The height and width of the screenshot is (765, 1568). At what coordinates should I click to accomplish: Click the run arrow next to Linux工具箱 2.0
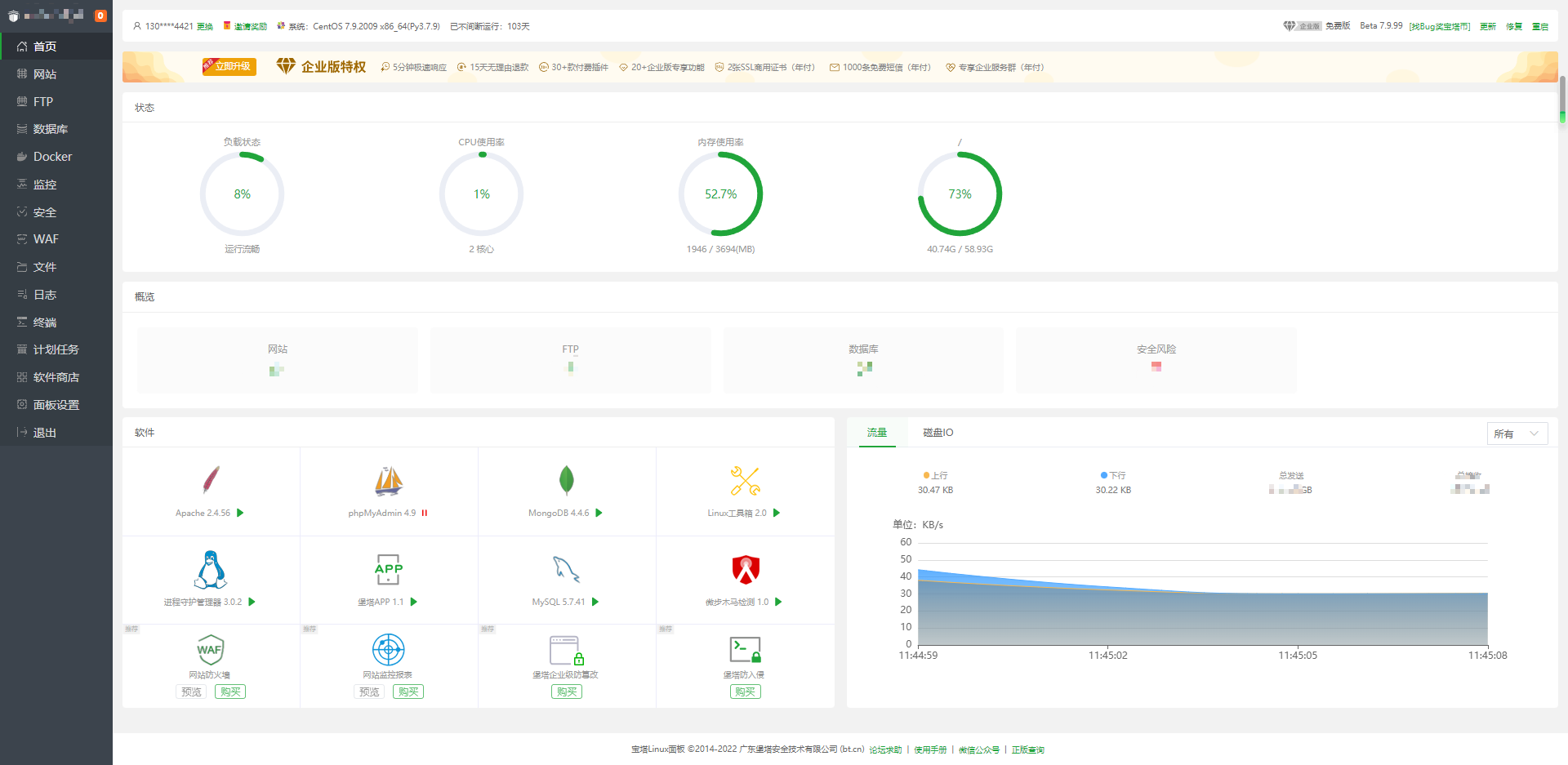click(777, 513)
